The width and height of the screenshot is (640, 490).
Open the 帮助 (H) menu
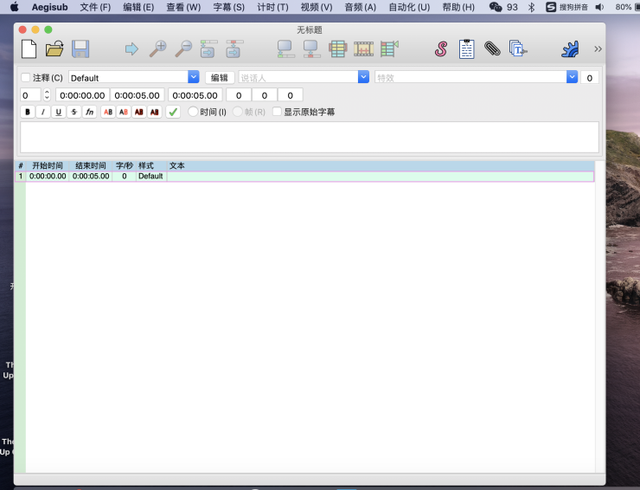458,7
